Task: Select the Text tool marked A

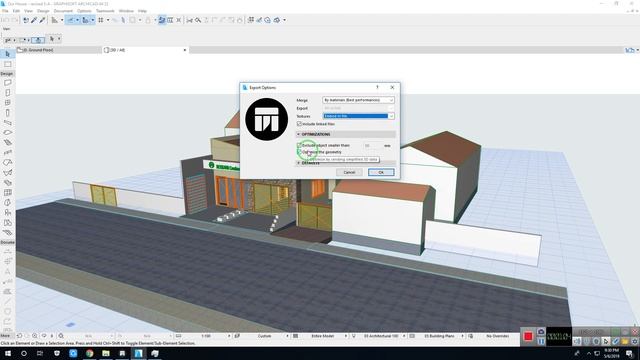Action: click(7, 271)
